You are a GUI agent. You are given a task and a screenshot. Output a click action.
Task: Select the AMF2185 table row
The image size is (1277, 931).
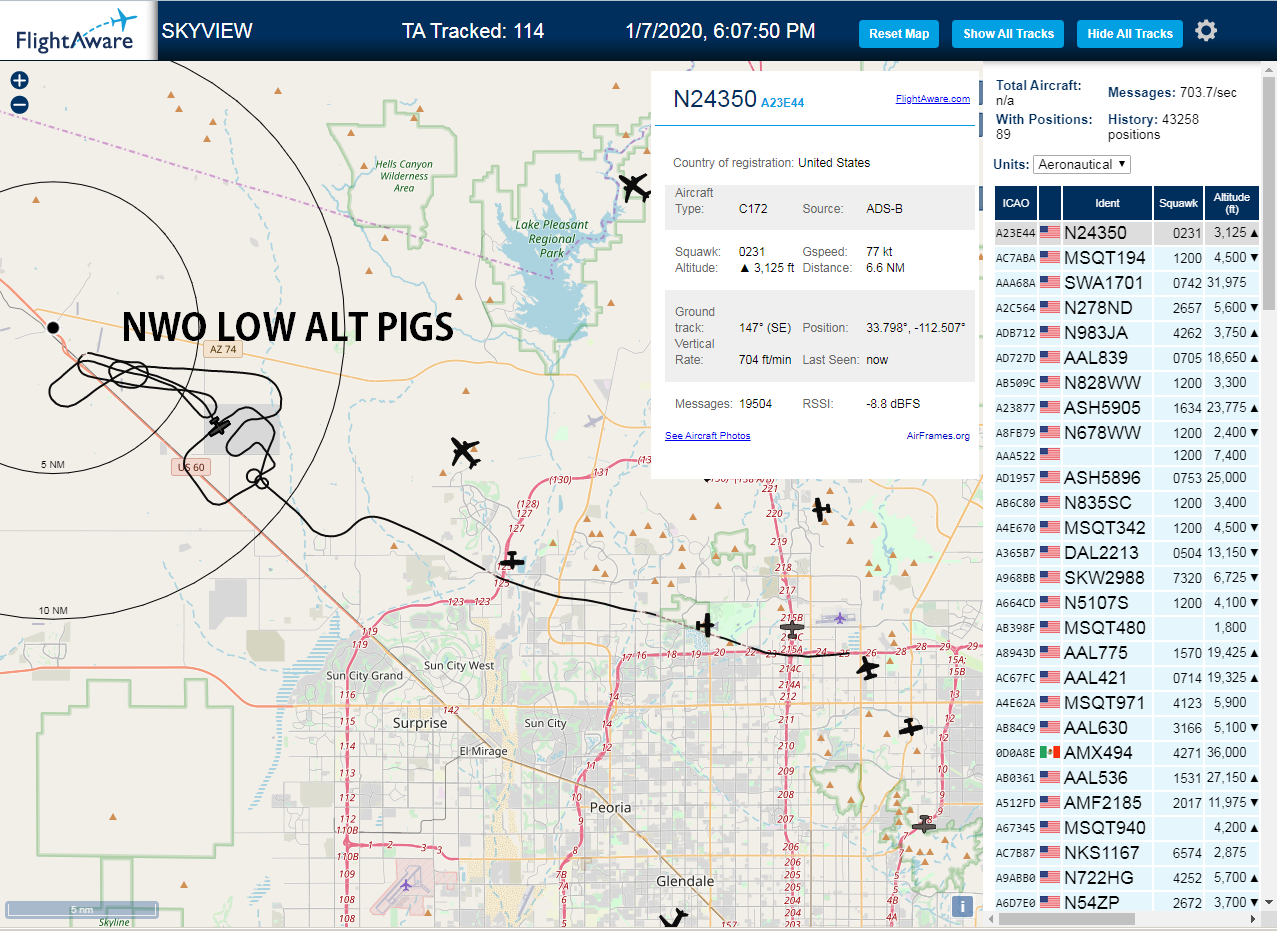(1128, 802)
